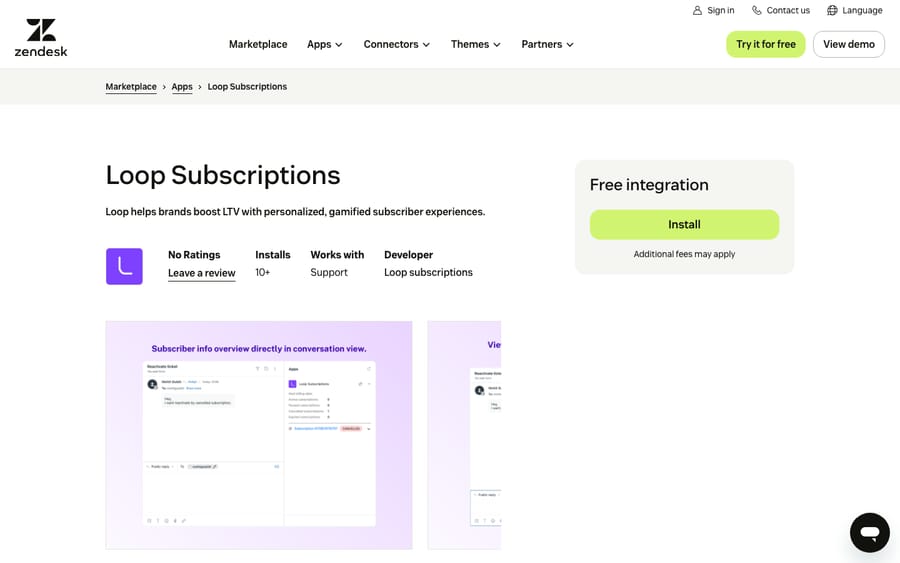The image size is (900, 563).
Task: Expand the Apps dropdown menu
Action: 325,44
